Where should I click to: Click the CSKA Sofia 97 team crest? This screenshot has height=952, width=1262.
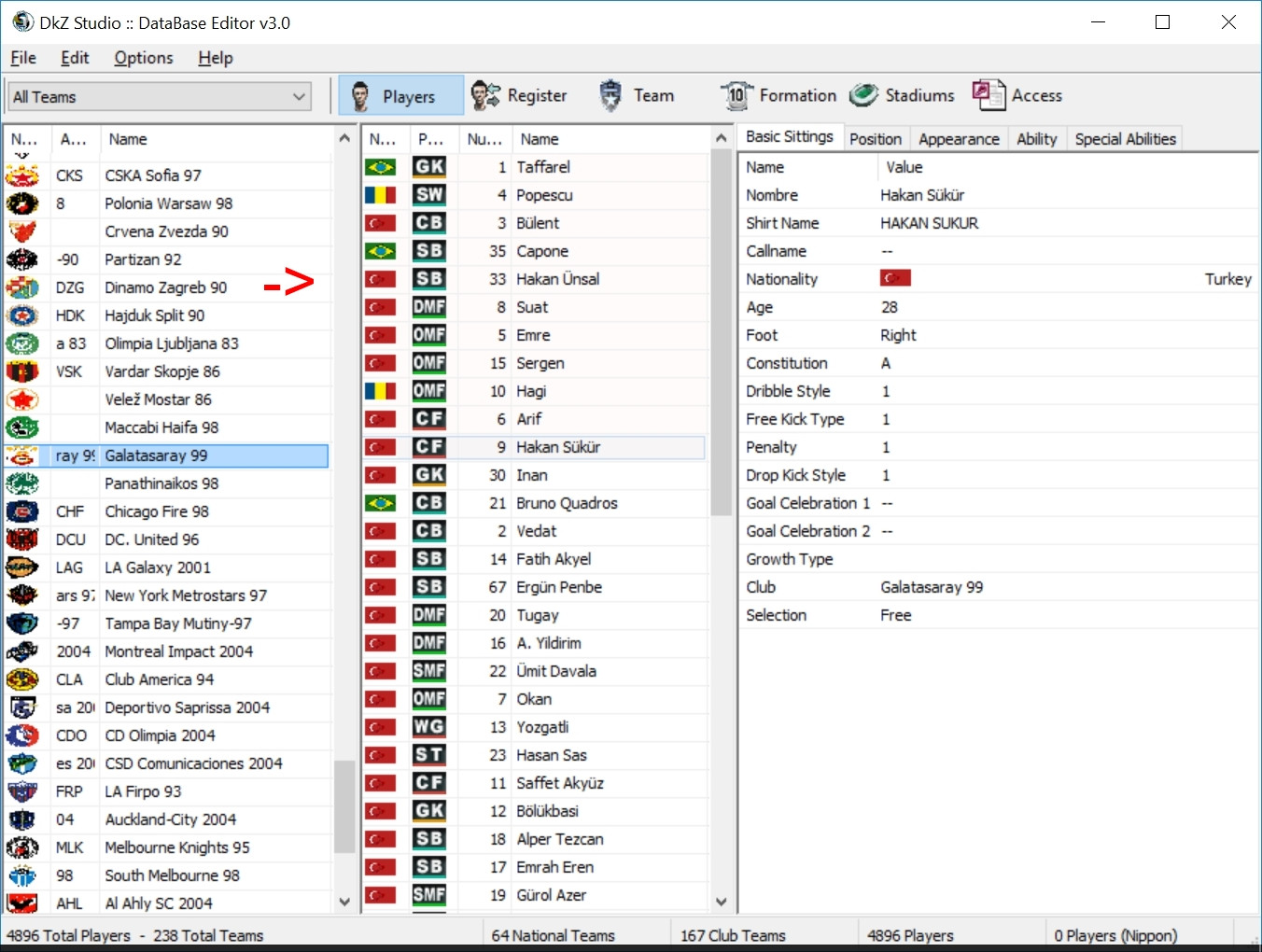22,175
